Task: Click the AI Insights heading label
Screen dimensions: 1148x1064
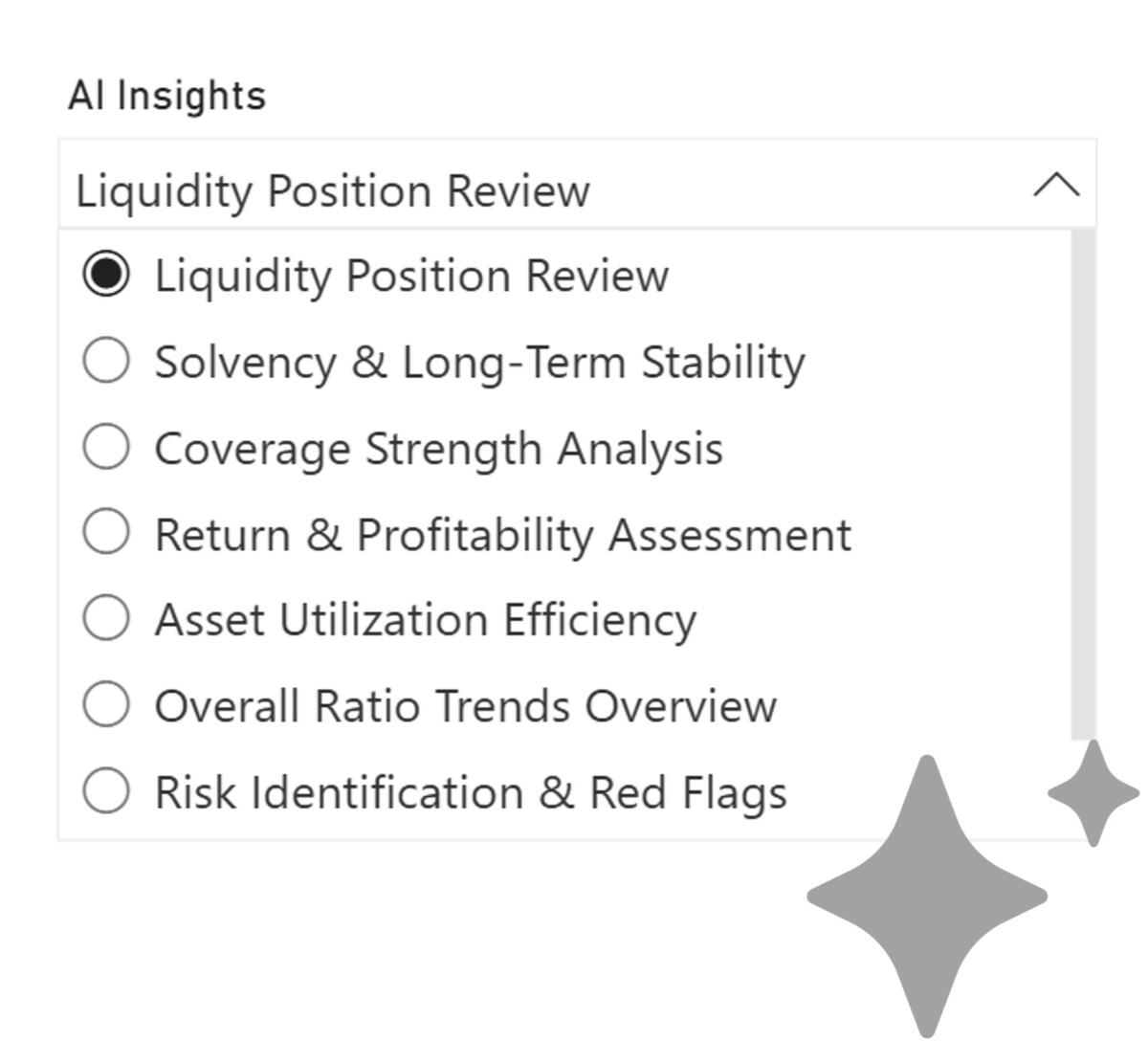Action: pyautogui.click(x=166, y=96)
